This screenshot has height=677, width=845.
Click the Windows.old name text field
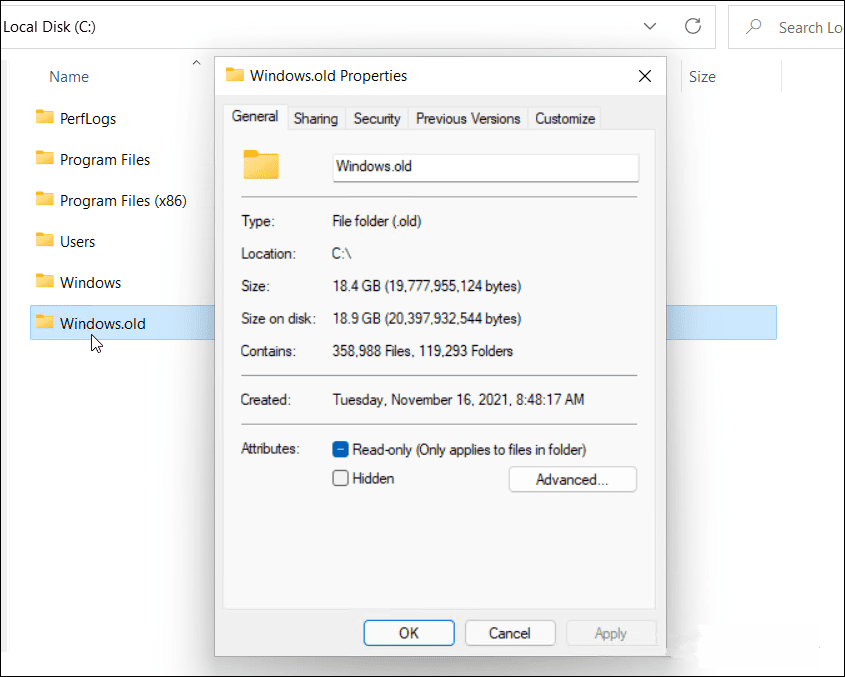(x=485, y=167)
